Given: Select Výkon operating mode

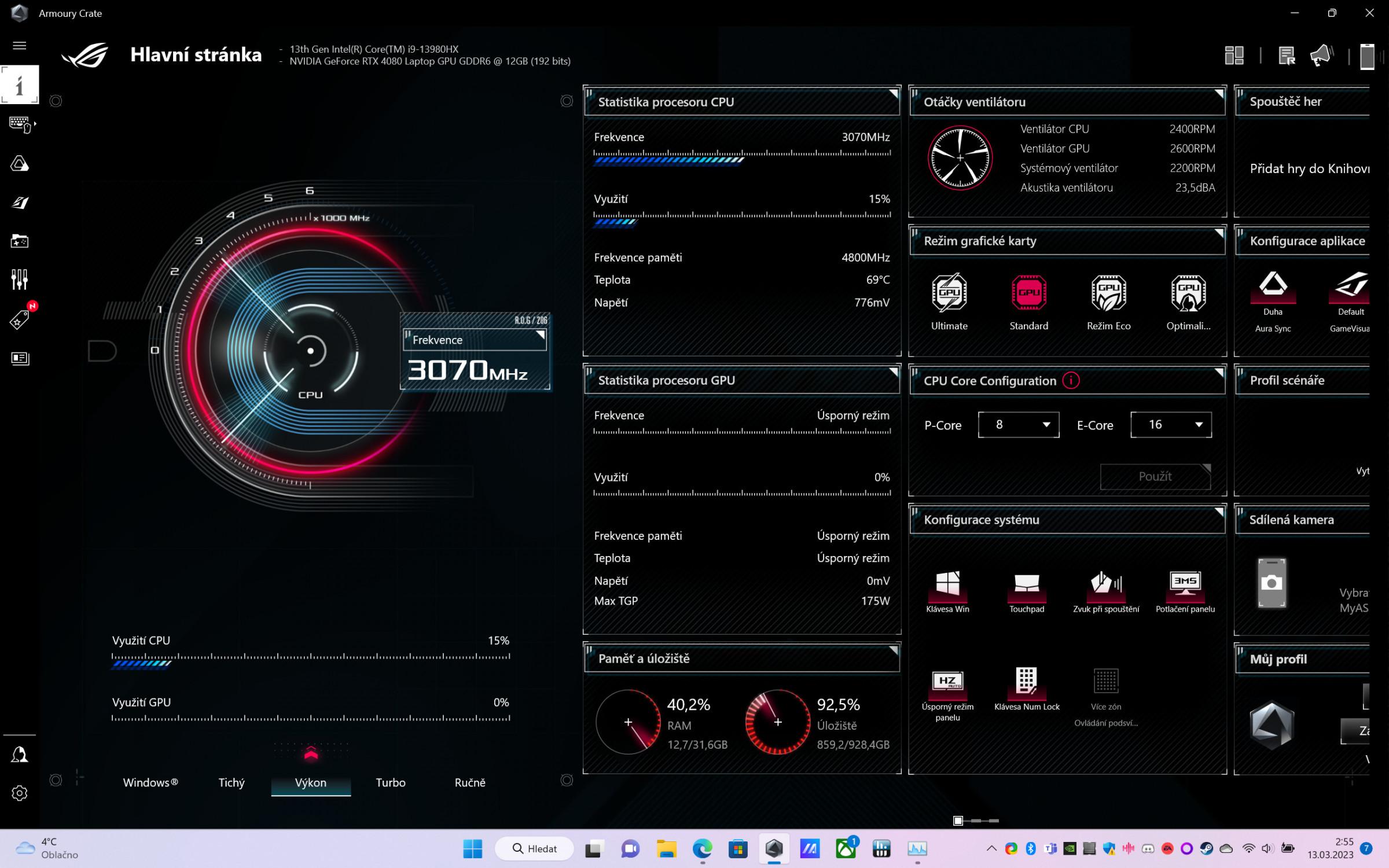Looking at the screenshot, I should [x=311, y=782].
